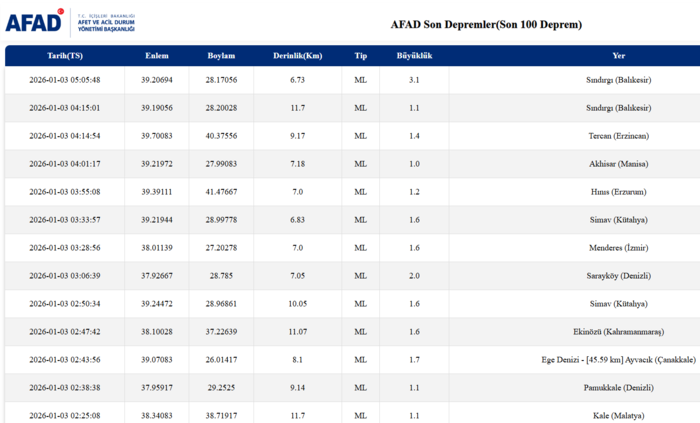Click depth value 10.05
The height and width of the screenshot is (423, 700).
point(297,303)
